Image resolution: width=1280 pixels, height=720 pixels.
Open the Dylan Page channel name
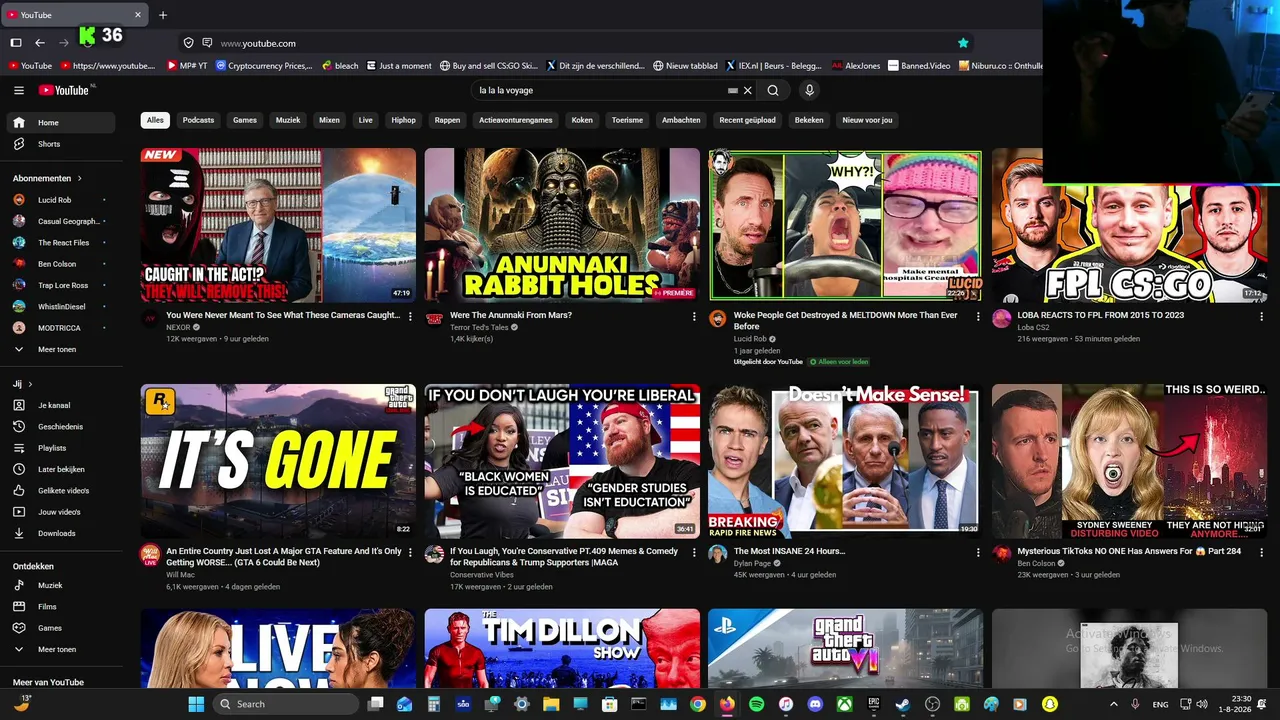click(753, 563)
